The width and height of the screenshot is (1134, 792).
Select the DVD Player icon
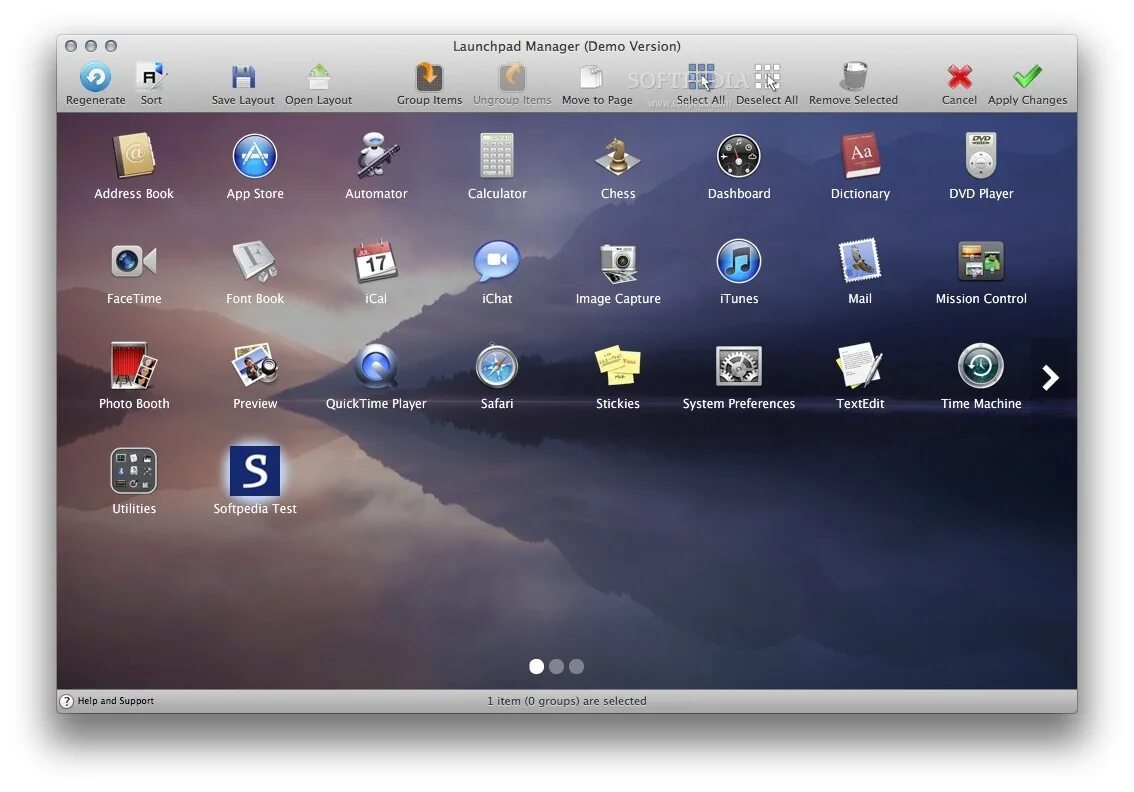[981, 155]
